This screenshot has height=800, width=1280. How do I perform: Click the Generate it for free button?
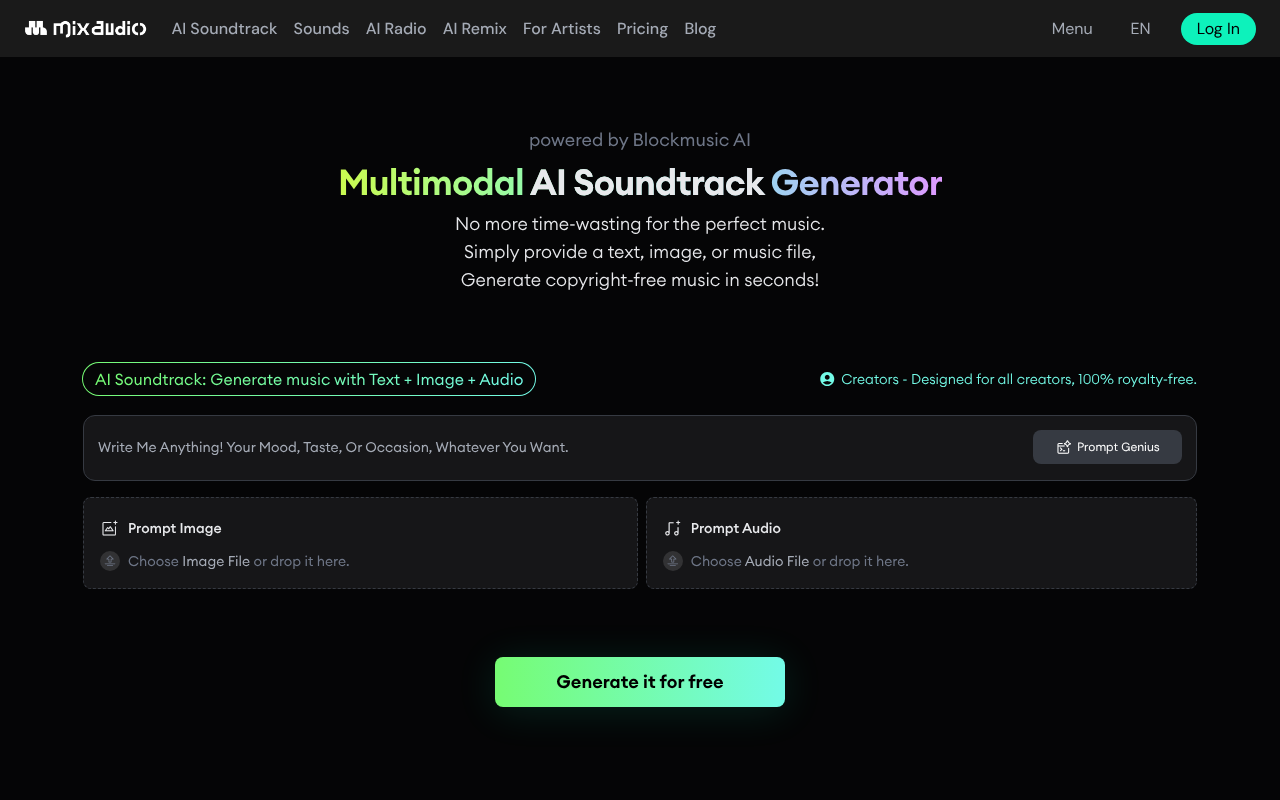tap(639, 681)
